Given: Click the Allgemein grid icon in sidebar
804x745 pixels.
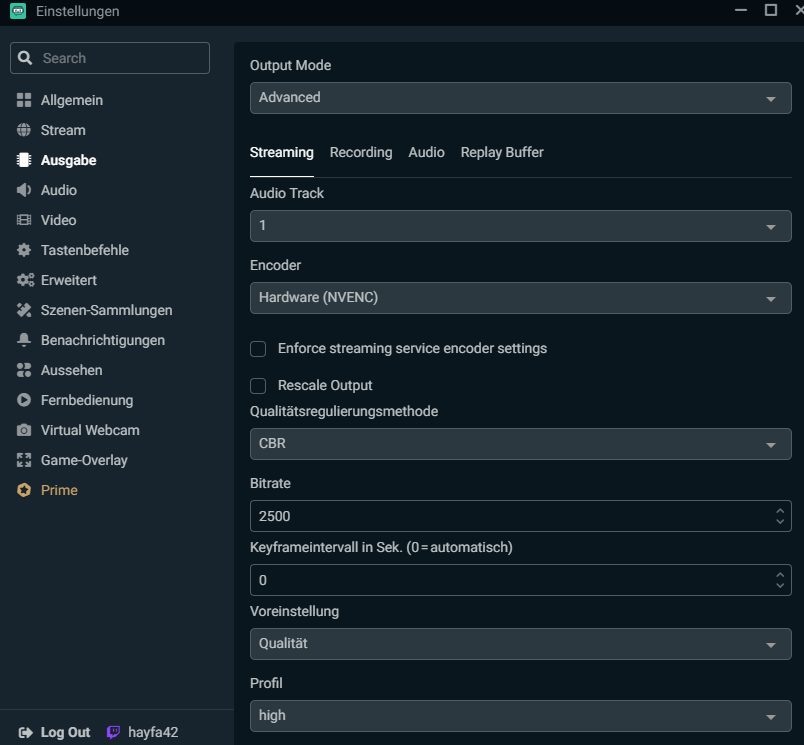Looking at the screenshot, I should click(x=24, y=100).
